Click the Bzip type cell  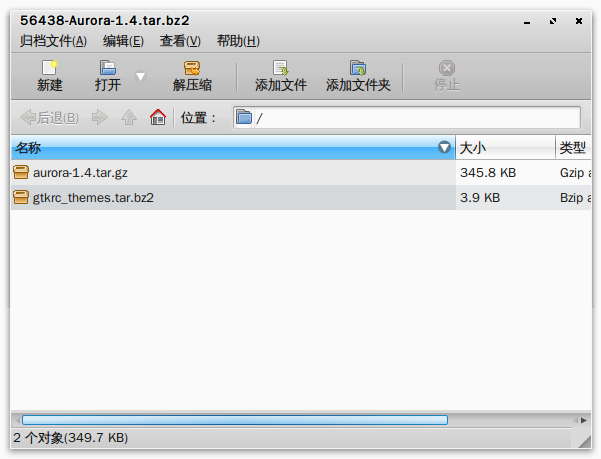(x=575, y=198)
